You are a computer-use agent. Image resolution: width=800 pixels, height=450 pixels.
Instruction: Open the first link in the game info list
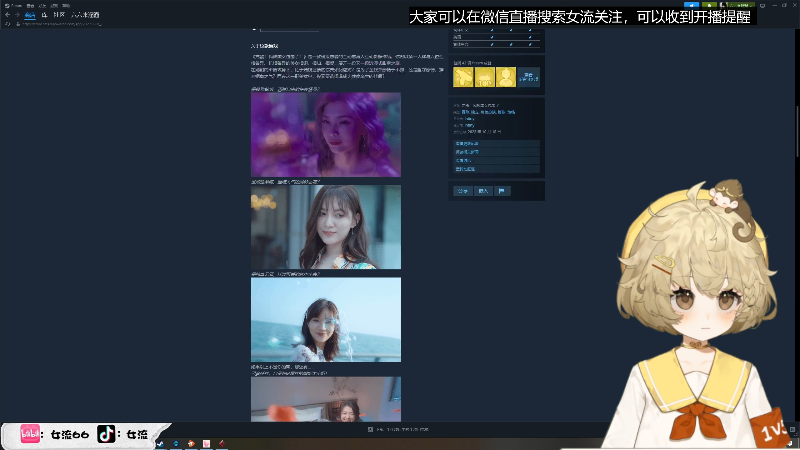click(x=496, y=144)
